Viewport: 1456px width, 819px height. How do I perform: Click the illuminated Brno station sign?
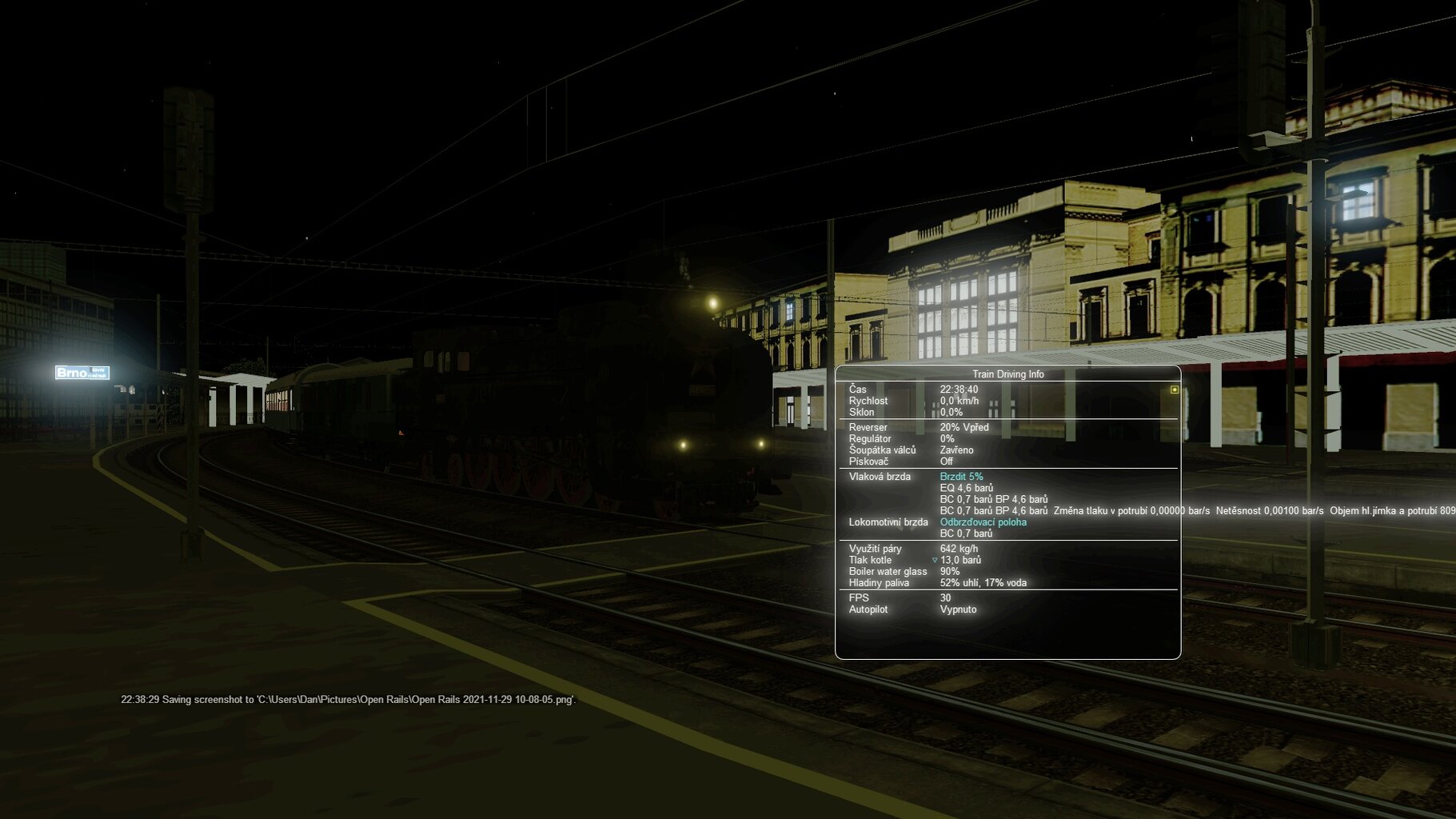tap(82, 373)
